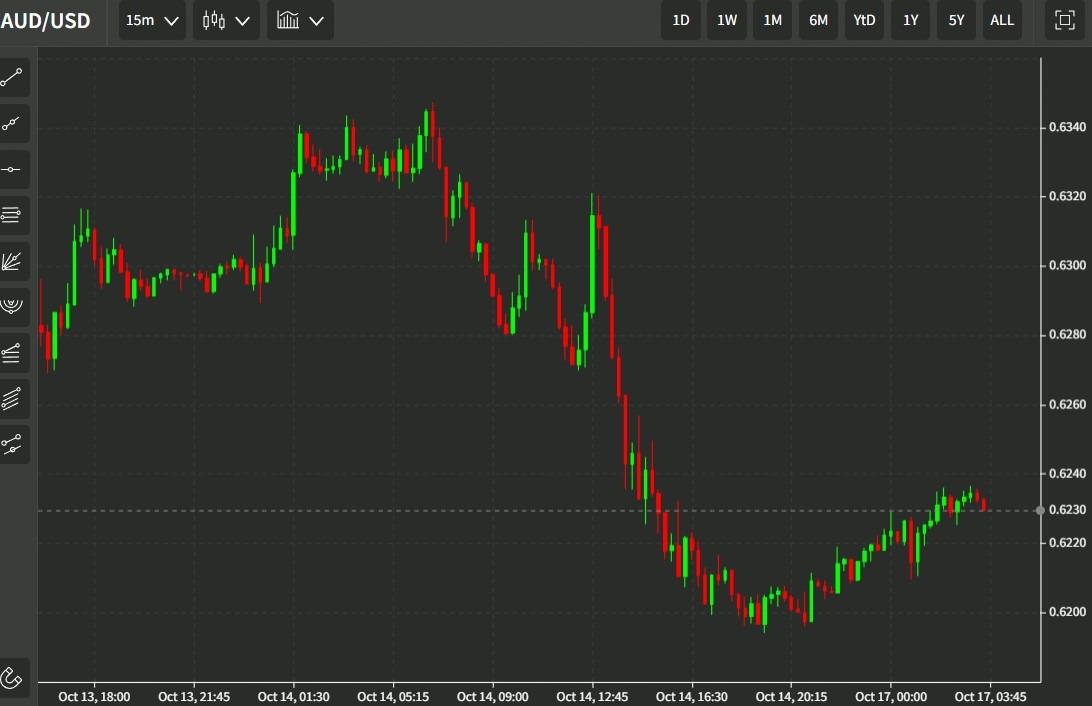Expand the chart style dropdown
Screen dimensions: 1092x706
(x=299, y=20)
